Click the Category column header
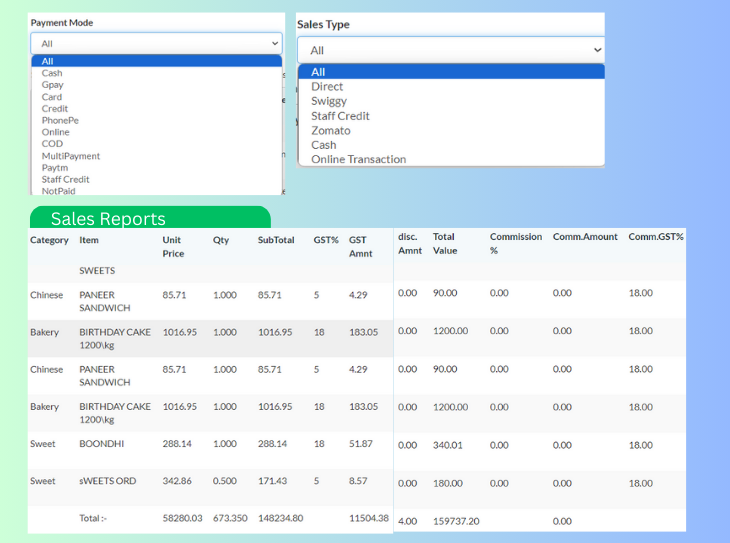This screenshot has height=543, width=730. (x=49, y=240)
